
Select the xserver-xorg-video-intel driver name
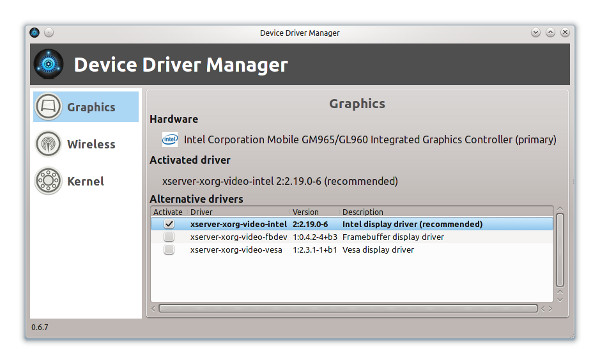(238, 224)
